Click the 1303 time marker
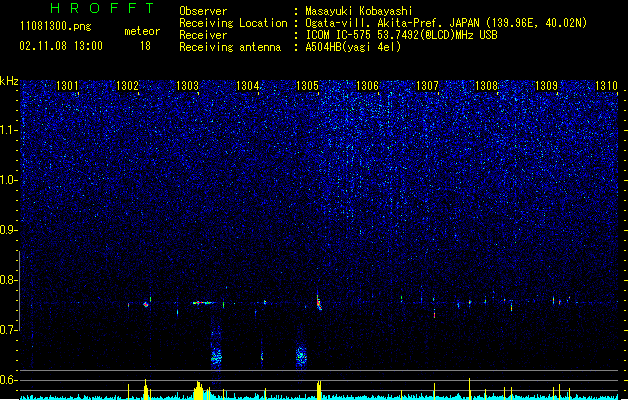Viewport: 629px width, 400px height. point(187,86)
